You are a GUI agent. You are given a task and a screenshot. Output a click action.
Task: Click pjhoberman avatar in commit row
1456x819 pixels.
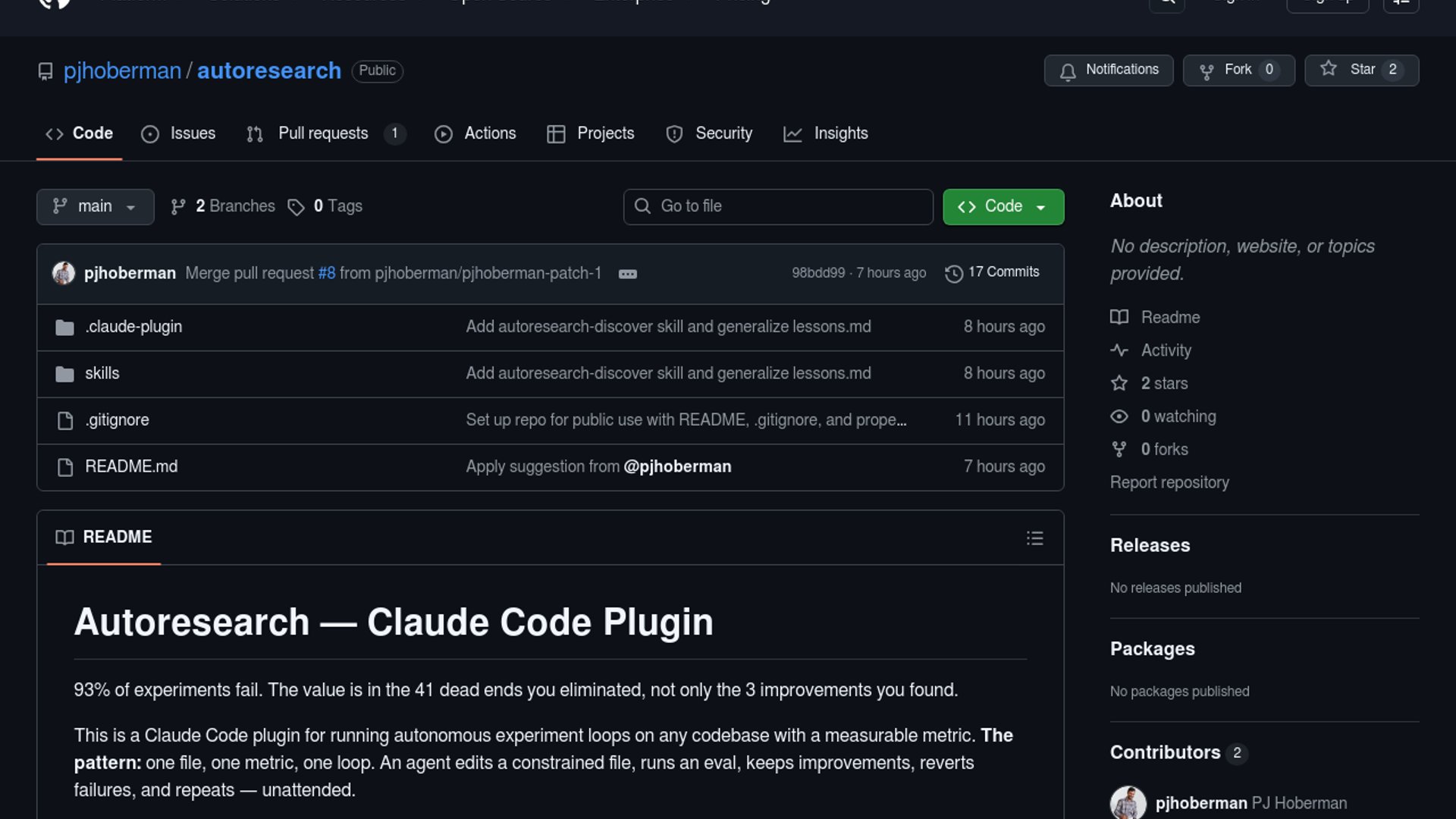click(64, 273)
